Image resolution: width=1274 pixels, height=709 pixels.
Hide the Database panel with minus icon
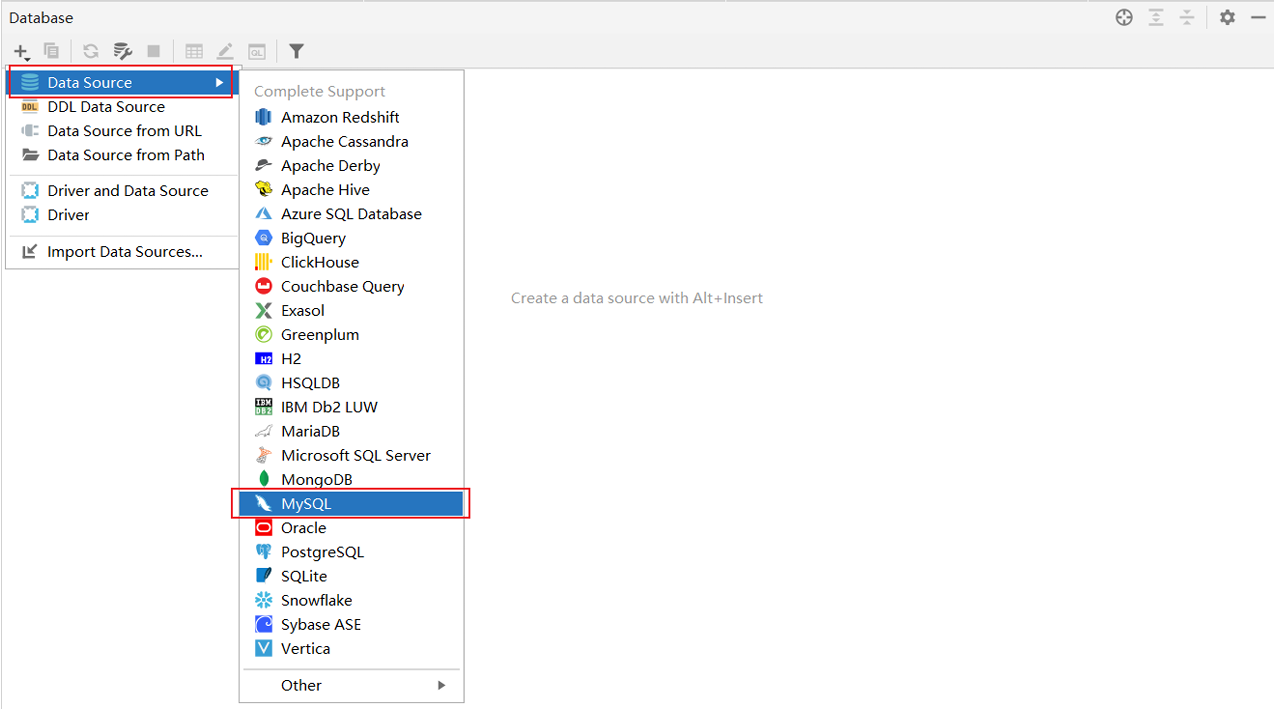pyautogui.click(x=1258, y=18)
